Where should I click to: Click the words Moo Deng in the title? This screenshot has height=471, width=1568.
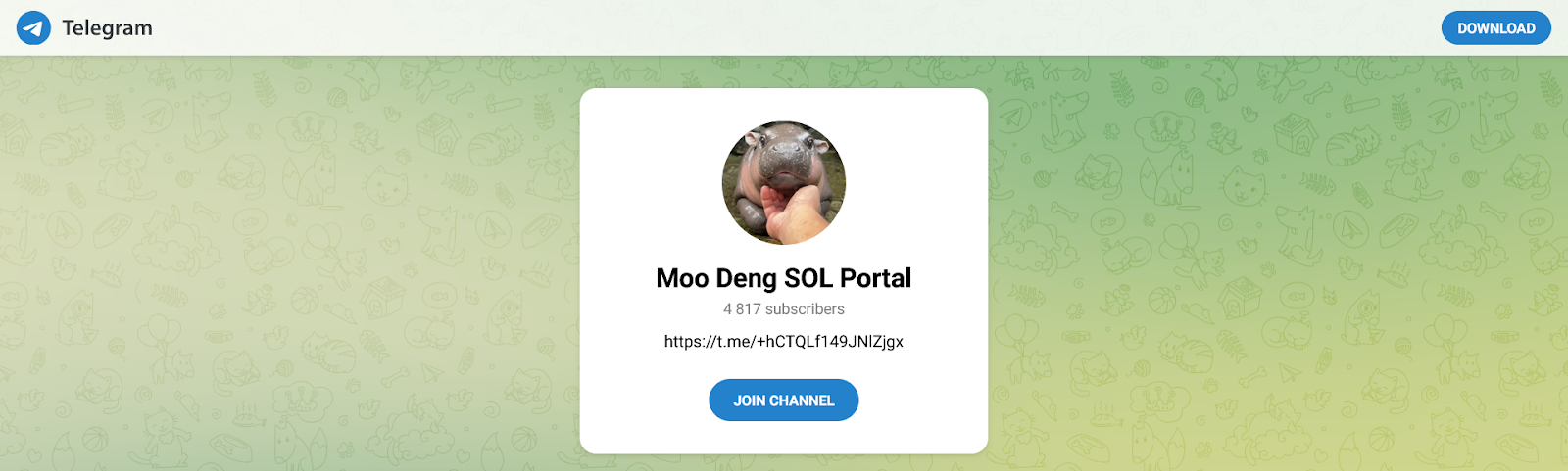click(x=716, y=278)
